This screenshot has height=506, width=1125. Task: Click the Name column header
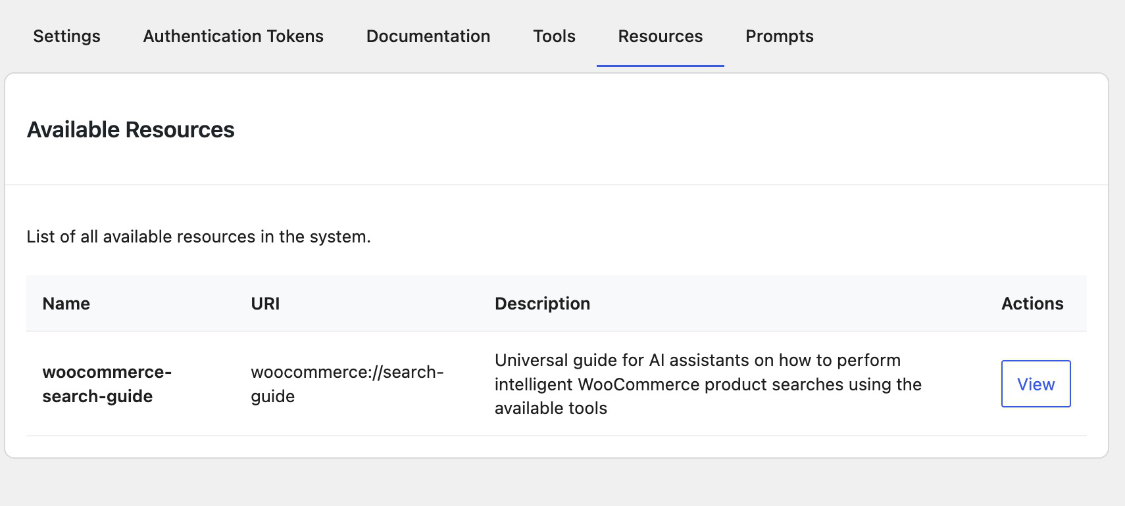[66, 303]
